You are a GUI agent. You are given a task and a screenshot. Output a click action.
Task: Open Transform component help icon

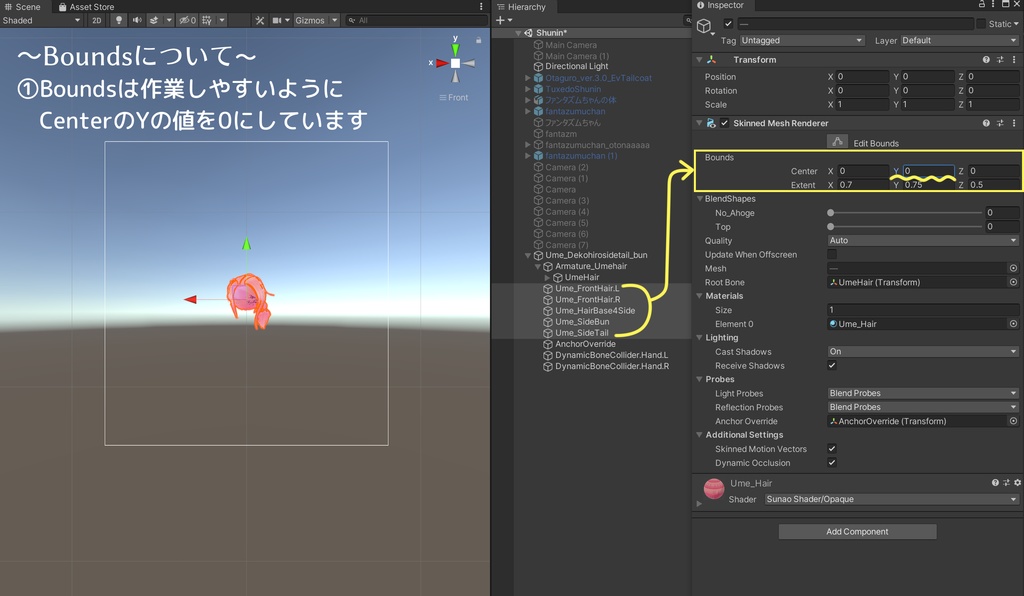[x=986, y=59]
